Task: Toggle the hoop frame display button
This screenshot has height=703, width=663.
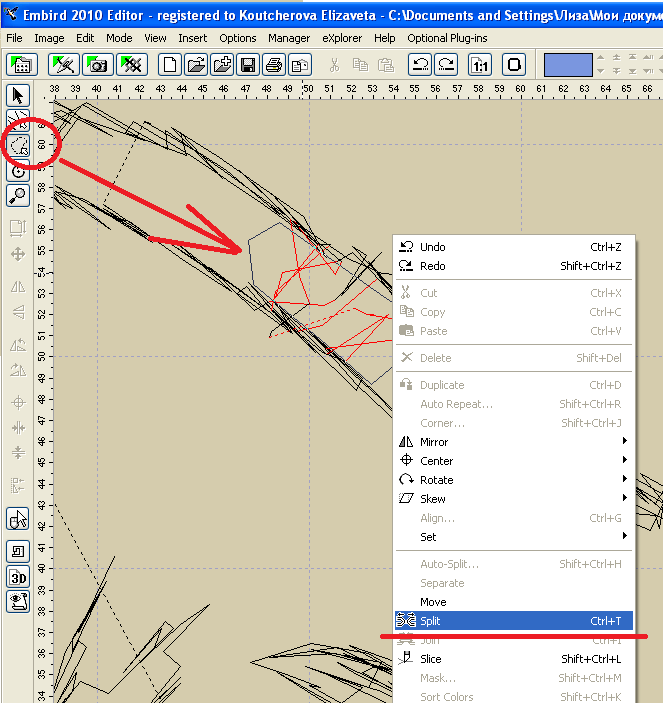Action: pos(514,65)
